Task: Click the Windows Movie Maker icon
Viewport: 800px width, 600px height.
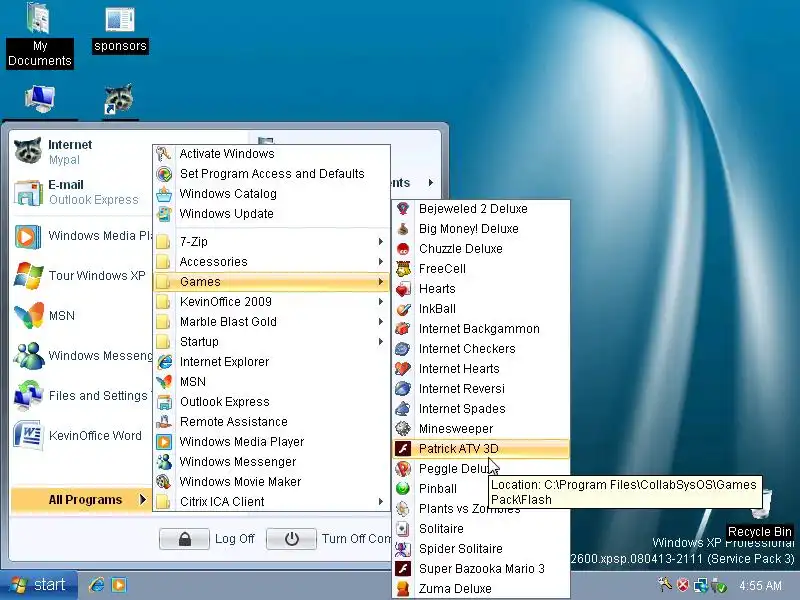Action: (x=164, y=482)
